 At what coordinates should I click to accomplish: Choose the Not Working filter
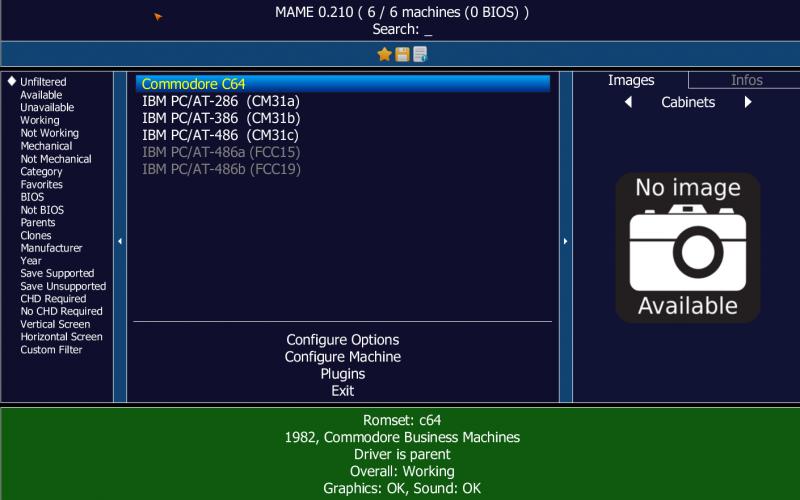(x=49, y=133)
